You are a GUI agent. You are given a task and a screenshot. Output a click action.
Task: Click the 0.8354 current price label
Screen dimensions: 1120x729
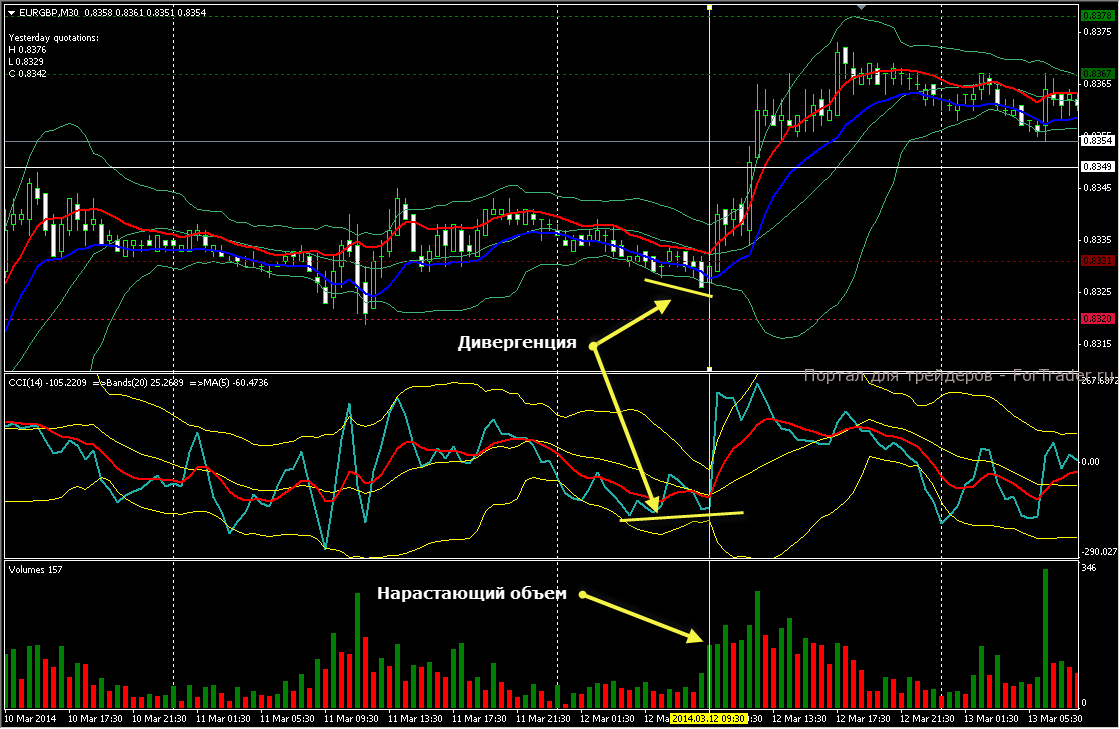(x=1096, y=141)
